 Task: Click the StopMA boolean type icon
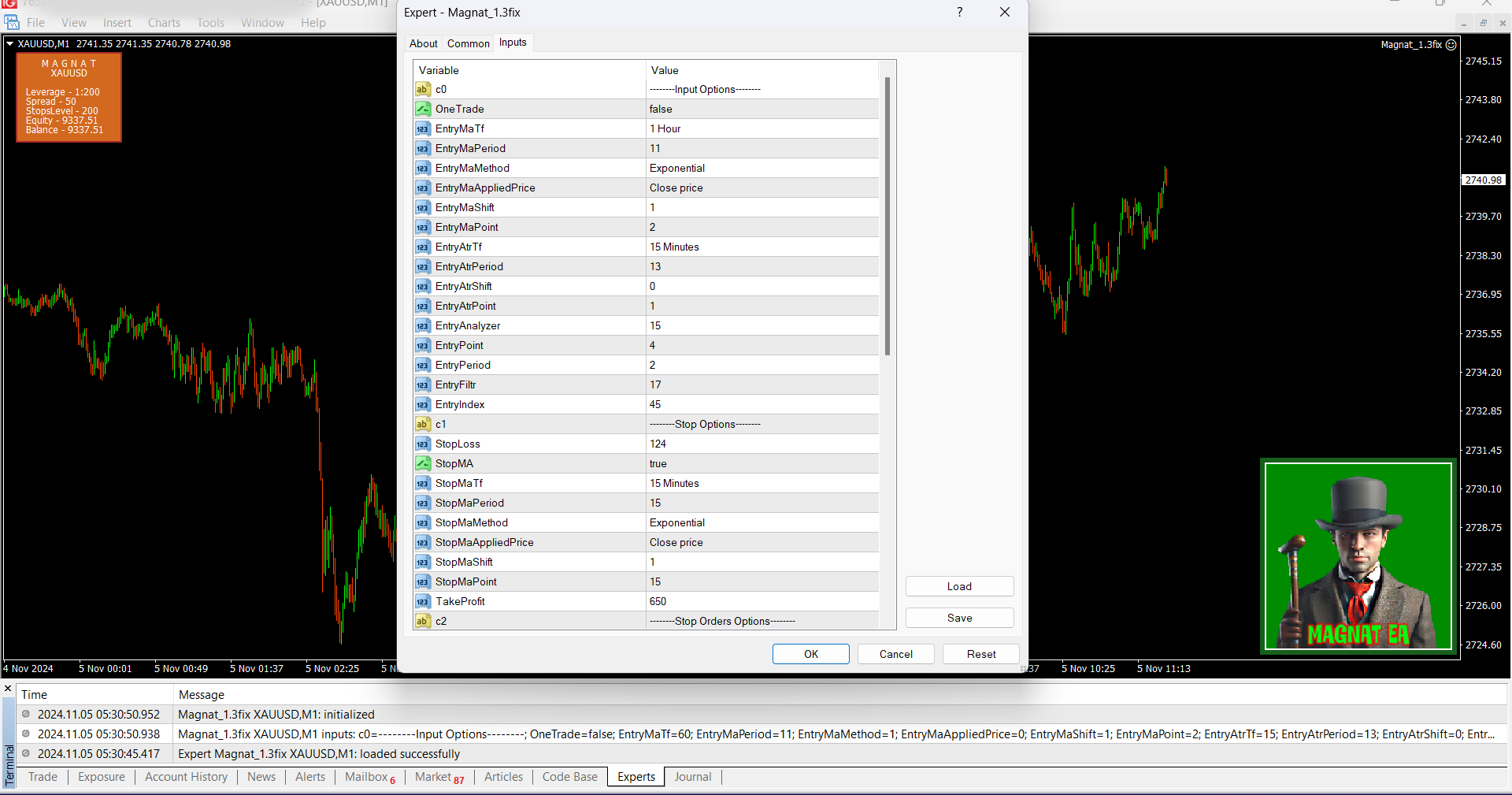pos(423,464)
